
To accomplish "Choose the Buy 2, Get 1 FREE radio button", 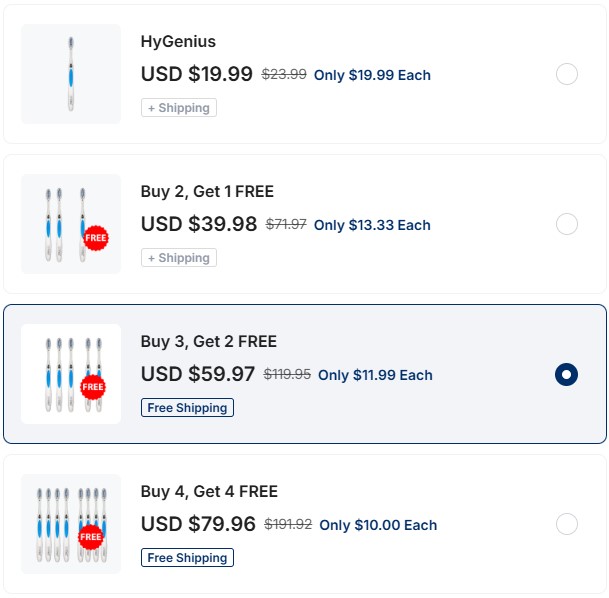I will click(x=566, y=224).
